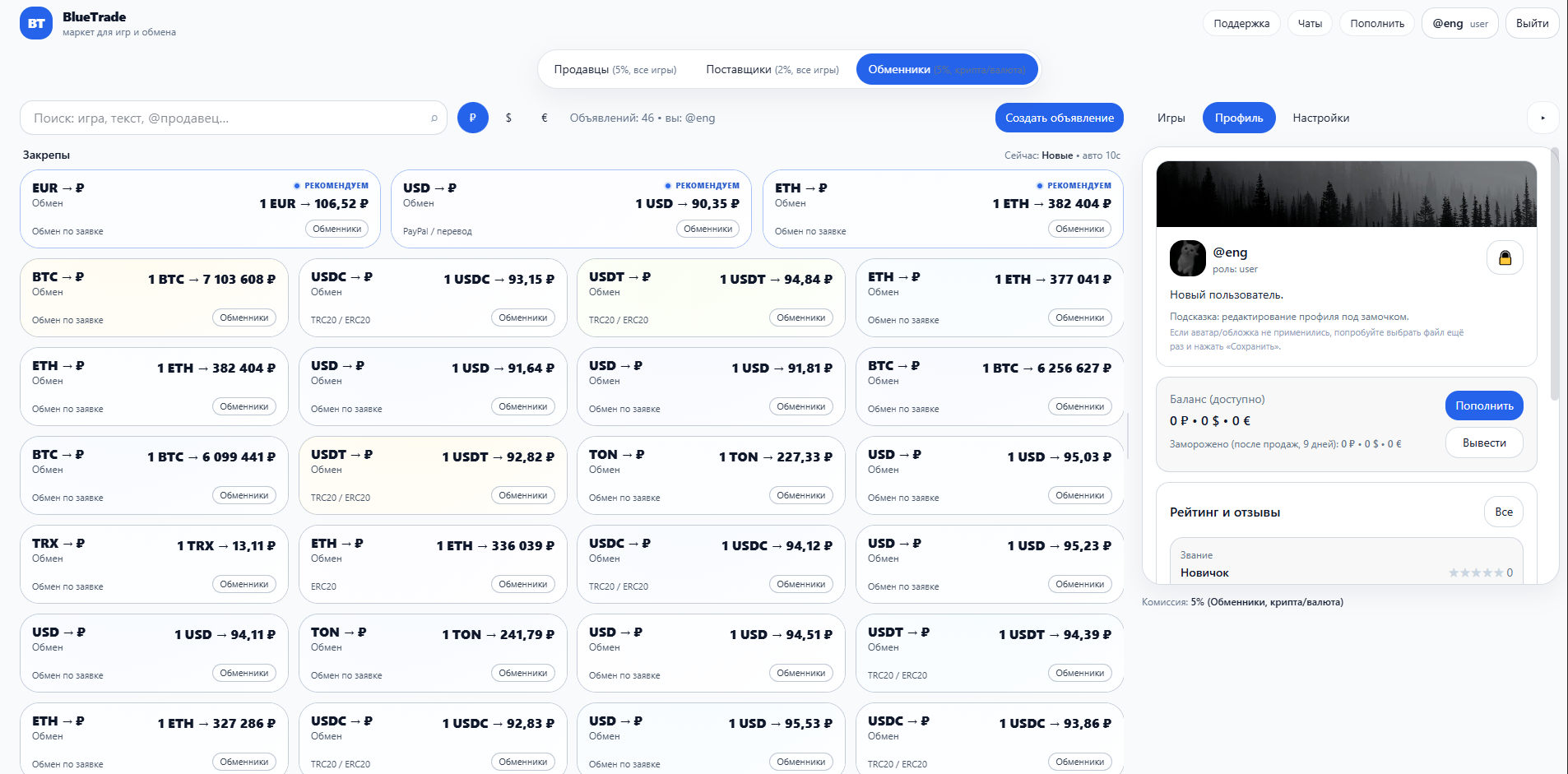Select ruble currency toggle
The width and height of the screenshot is (1568, 774).
pyautogui.click(x=473, y=118)
